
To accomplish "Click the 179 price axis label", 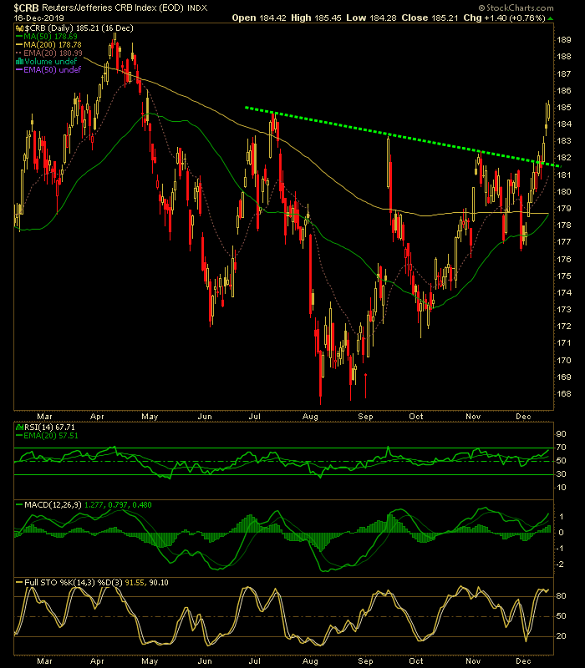I will [x=564, y=209].
